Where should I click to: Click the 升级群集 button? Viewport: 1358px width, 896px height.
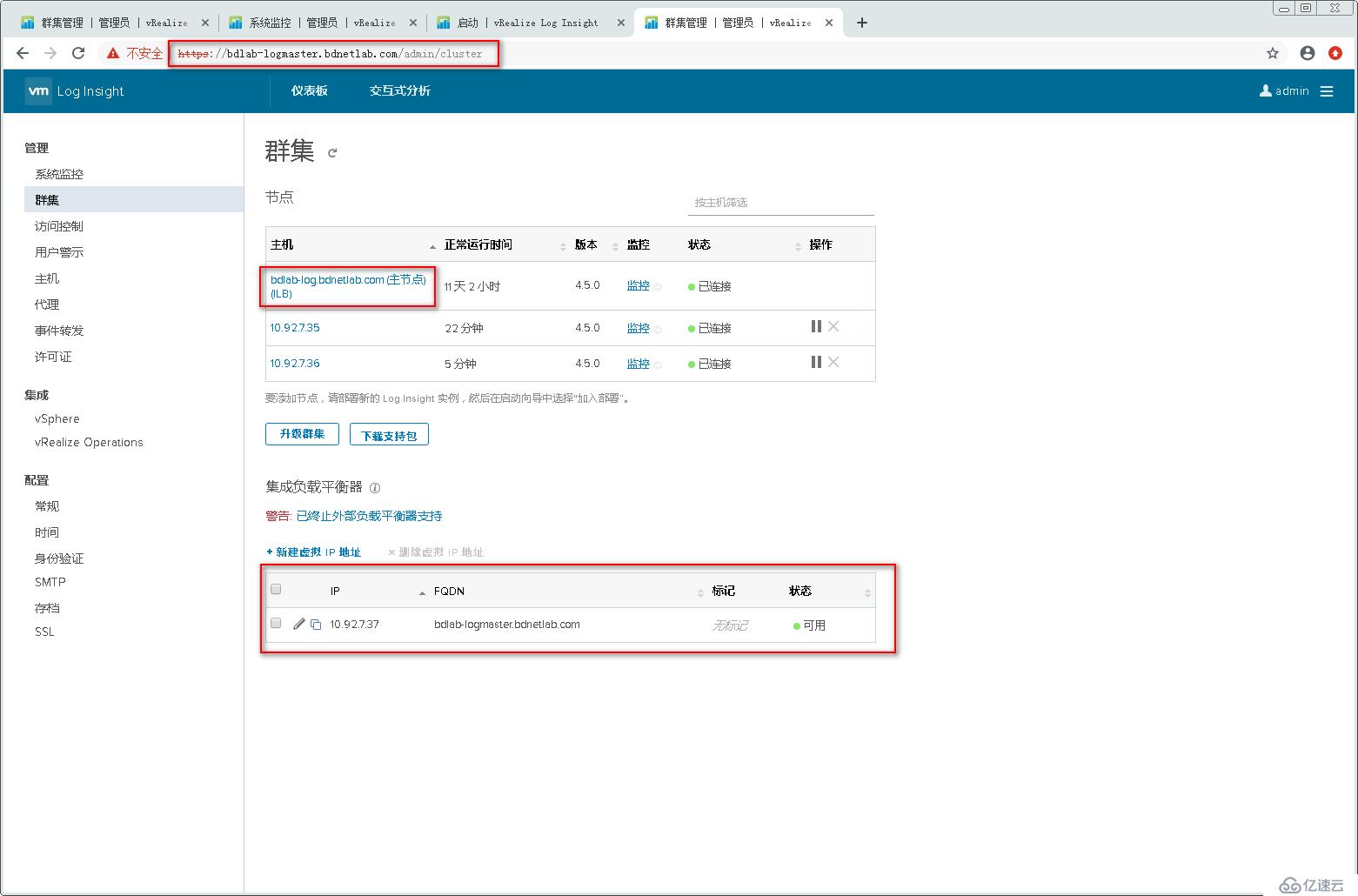coord(302,434)
